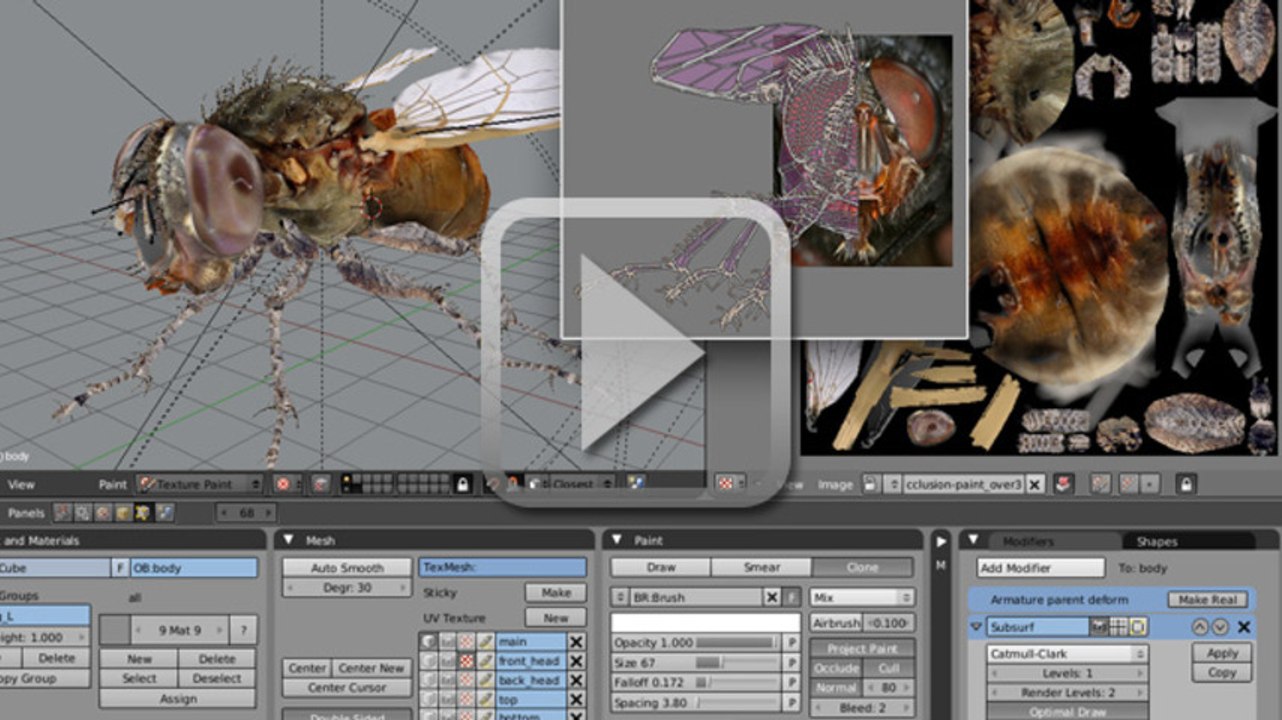Image resolution: width=1282 pixels, height=720 pixels.
Task: Delete the Subsurf modifier with X icon
Action: [1244, 627]
